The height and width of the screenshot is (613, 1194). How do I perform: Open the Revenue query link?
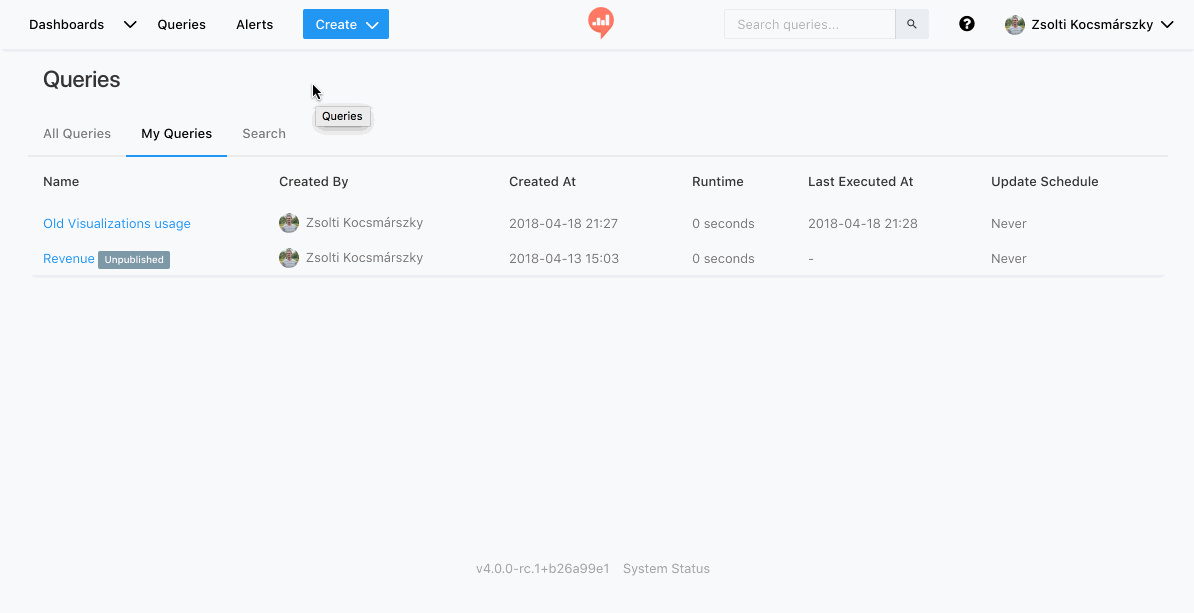[68, 258]
